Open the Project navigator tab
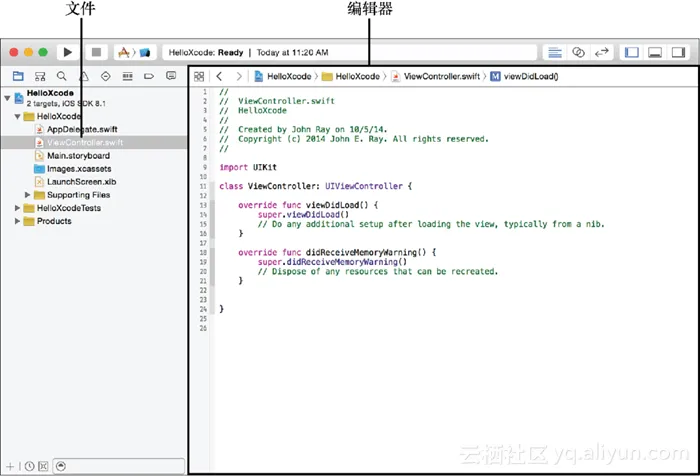This screenshot has width=700, height=476. coord(18,76)
